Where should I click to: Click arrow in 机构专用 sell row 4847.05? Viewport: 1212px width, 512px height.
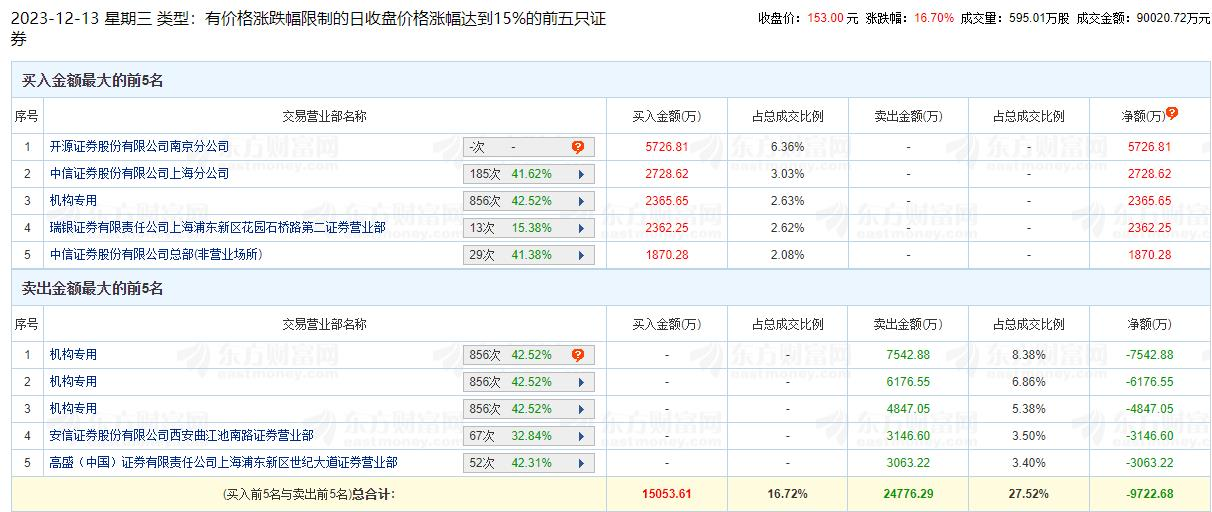(x=579, y=409)
